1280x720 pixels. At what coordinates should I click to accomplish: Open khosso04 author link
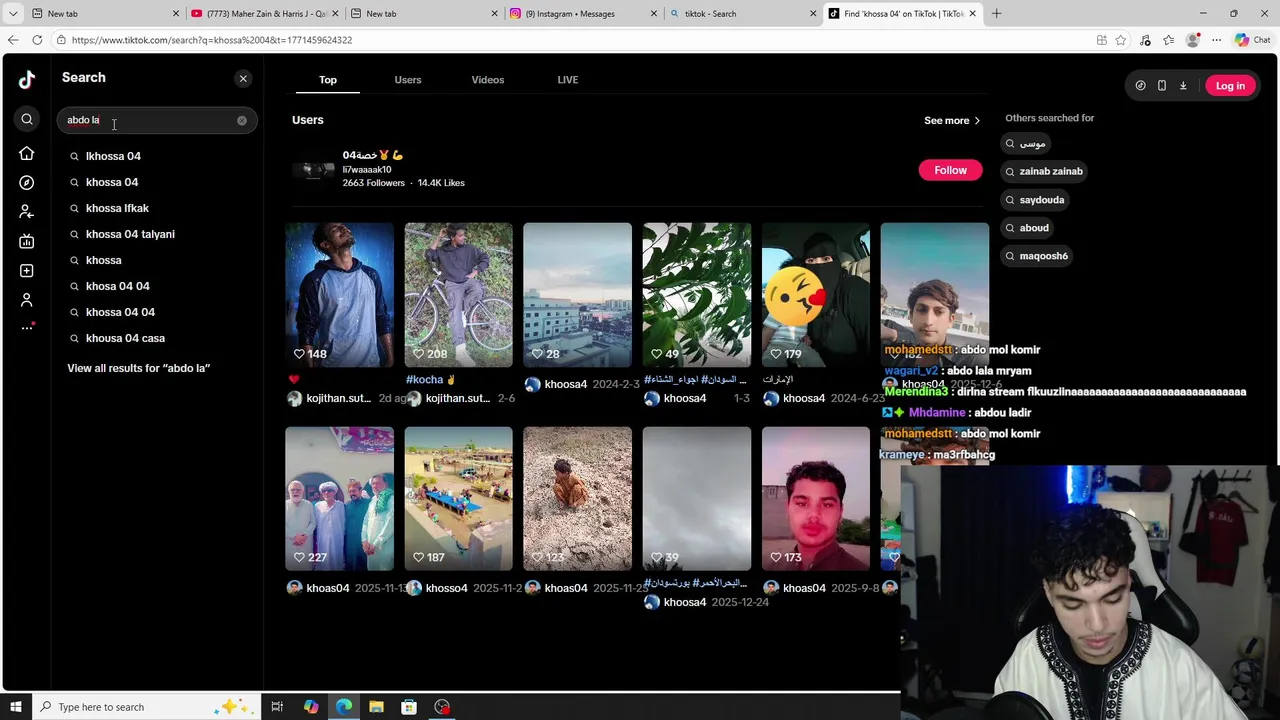[446, 588]
